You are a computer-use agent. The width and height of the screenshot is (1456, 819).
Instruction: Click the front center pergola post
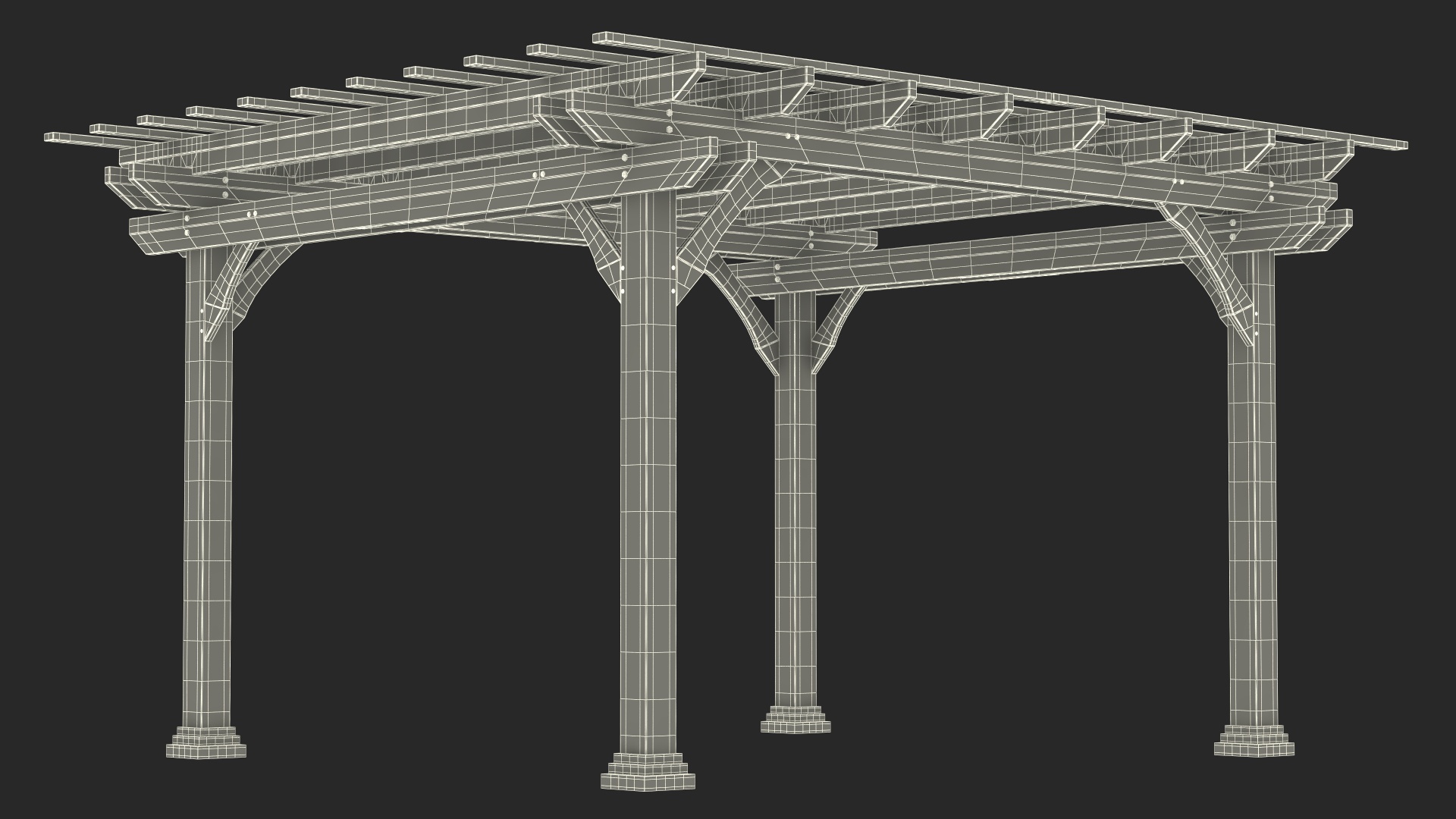point(647,493)
